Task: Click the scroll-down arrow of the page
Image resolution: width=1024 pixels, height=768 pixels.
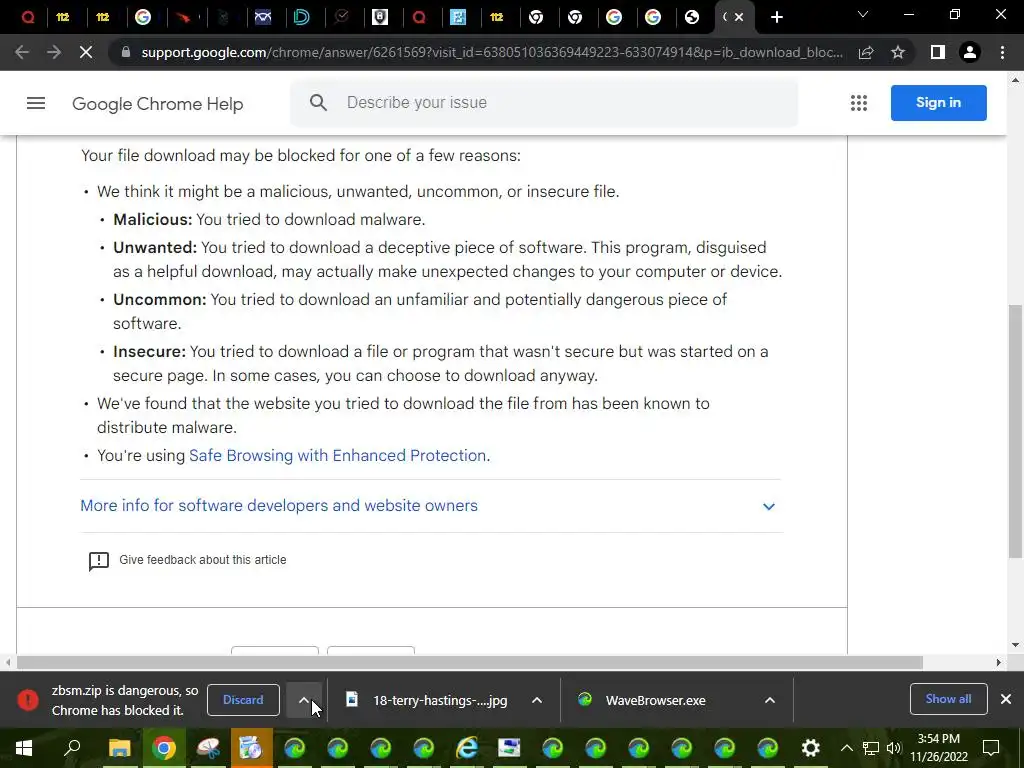Action: [1015, 645]
